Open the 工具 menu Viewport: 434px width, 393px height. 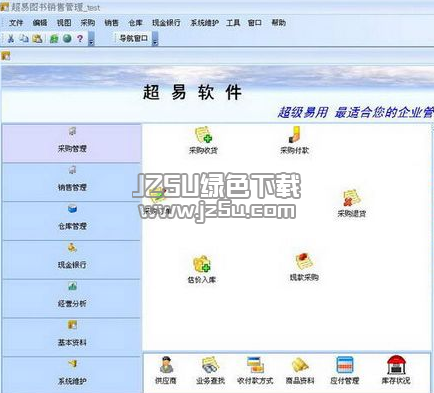point(233,23)
